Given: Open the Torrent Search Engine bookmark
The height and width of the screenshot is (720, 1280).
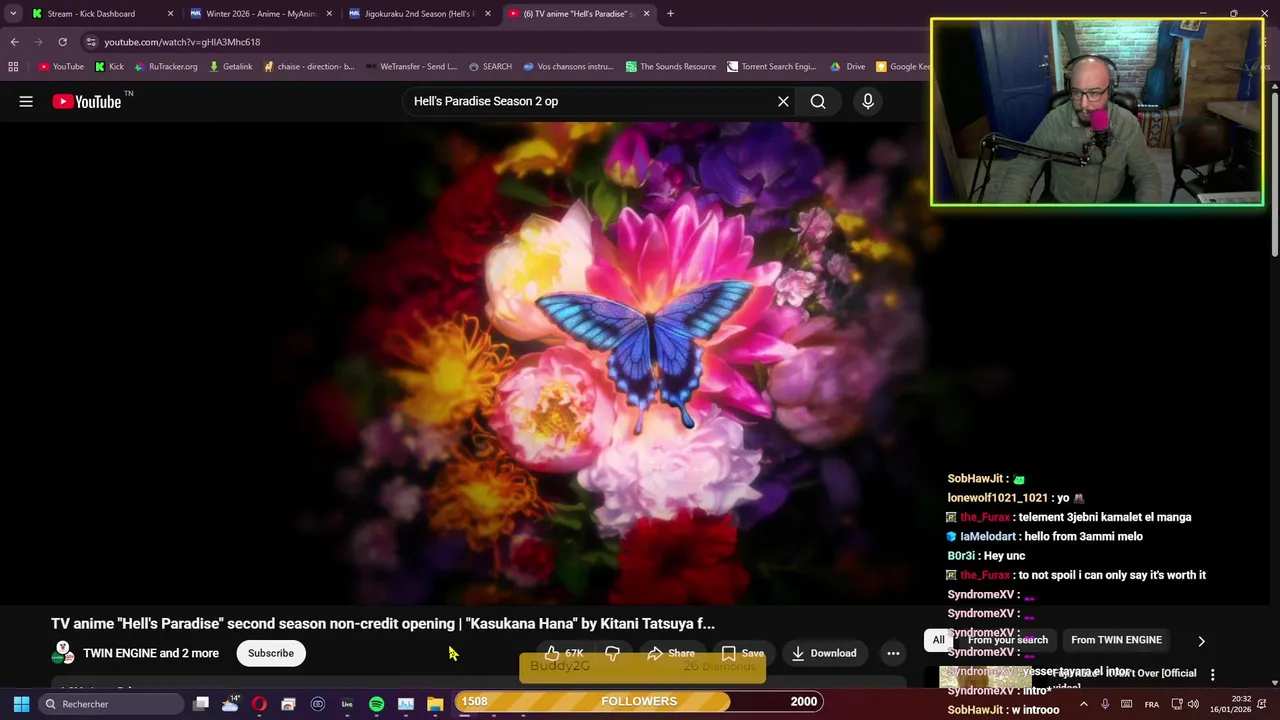Looking at the screenshot, I should tap(772, 67).
